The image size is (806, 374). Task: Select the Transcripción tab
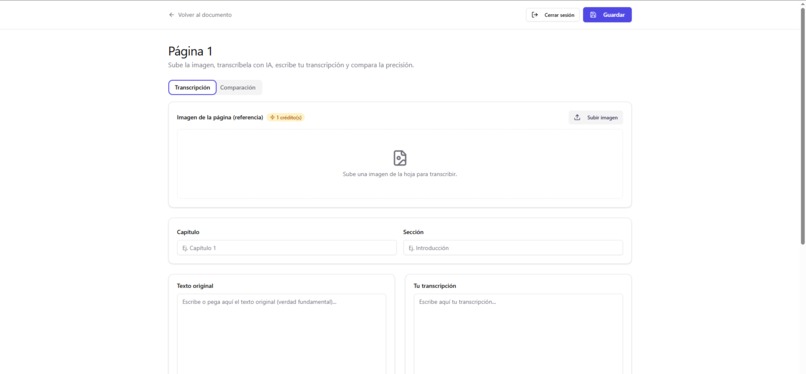[x=192, y=87]
